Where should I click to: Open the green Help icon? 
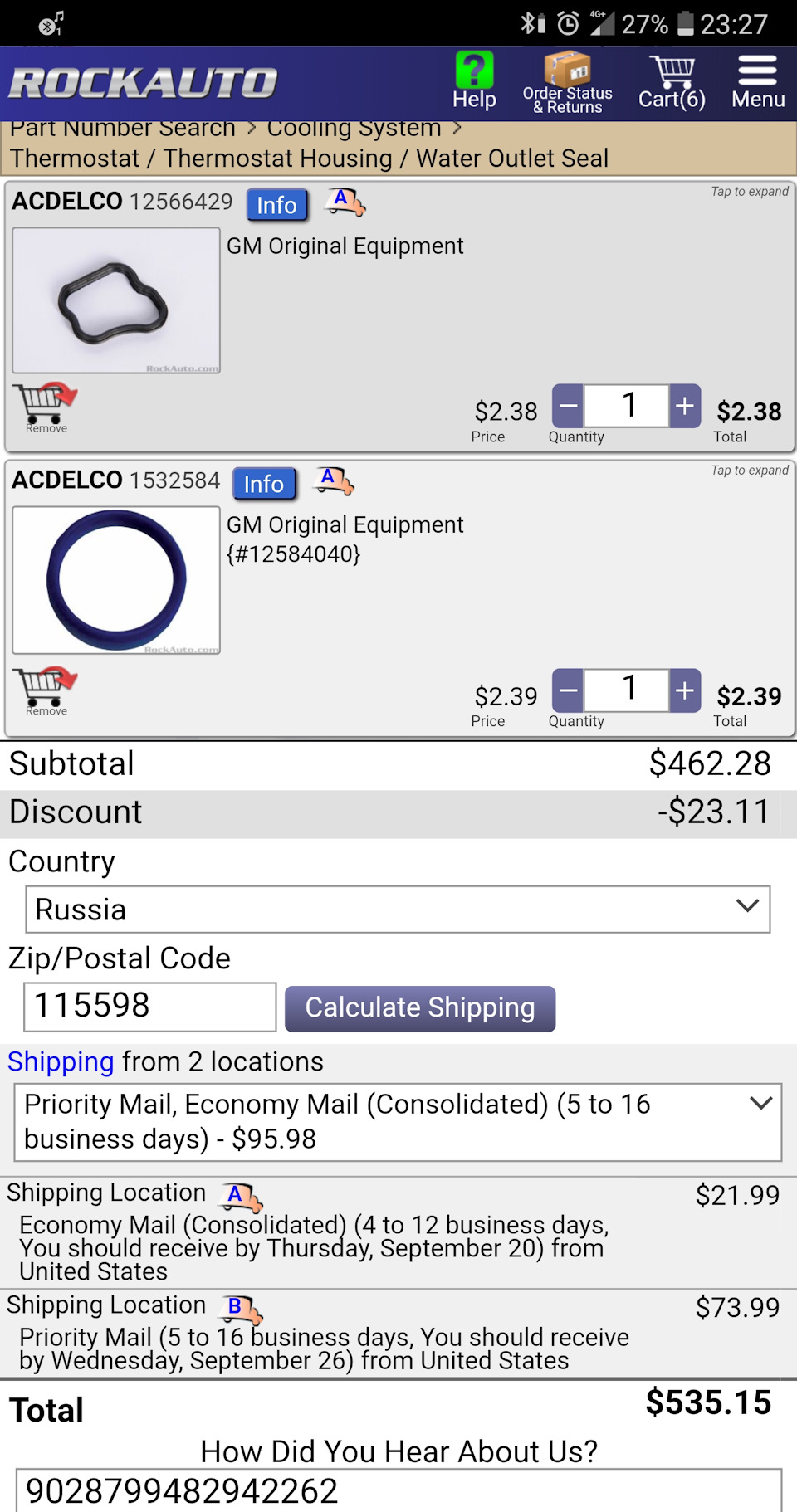coord(474,80)
